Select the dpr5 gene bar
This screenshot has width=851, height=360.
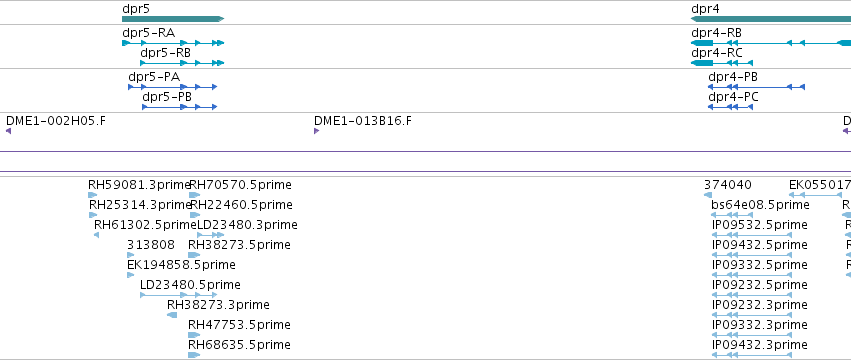[x=173, y=19]
